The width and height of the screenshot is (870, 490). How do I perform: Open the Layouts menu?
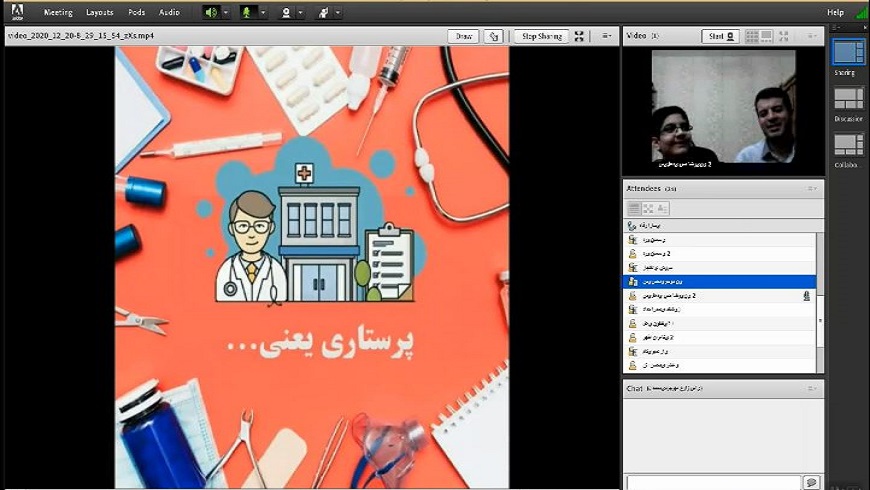click(100, 12)
